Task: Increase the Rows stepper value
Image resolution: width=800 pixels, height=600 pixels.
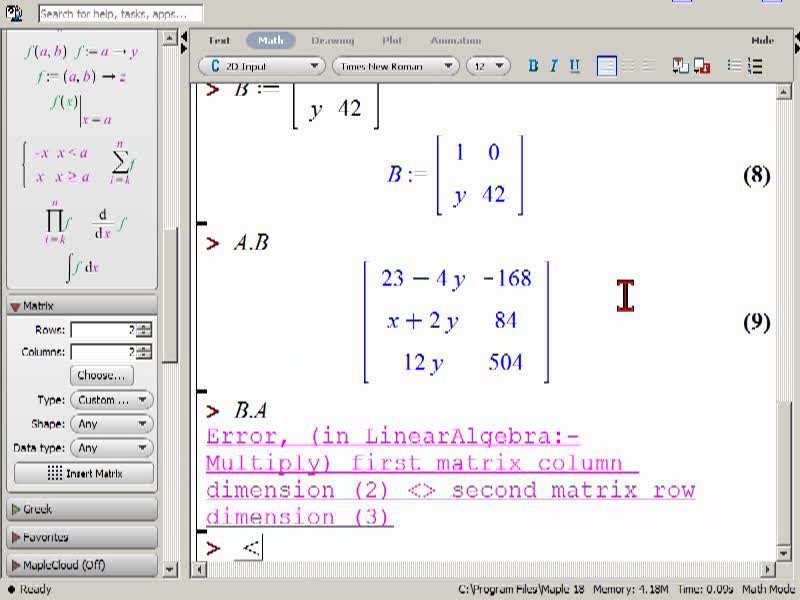Action: (145, 327)
